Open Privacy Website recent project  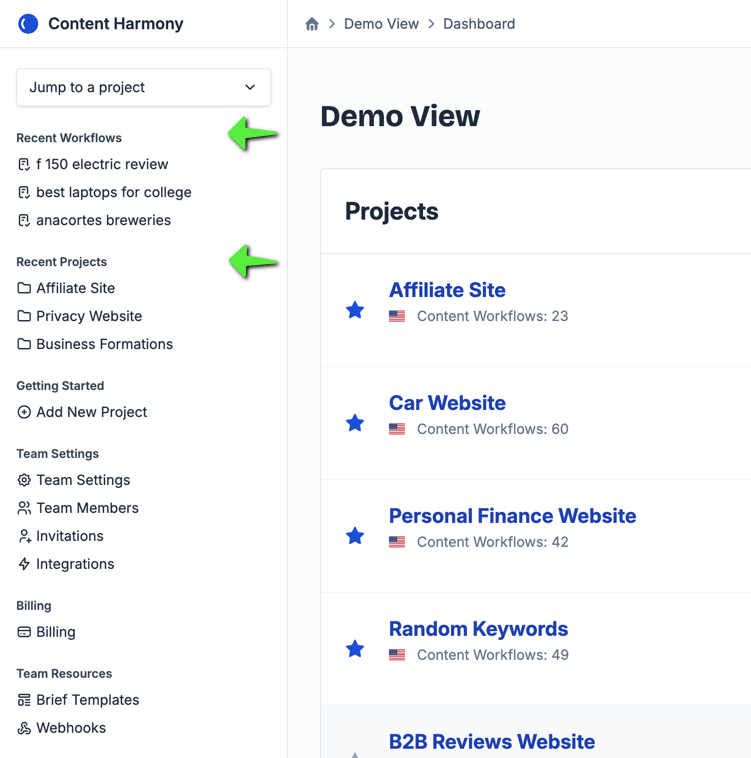click(89, 316)
